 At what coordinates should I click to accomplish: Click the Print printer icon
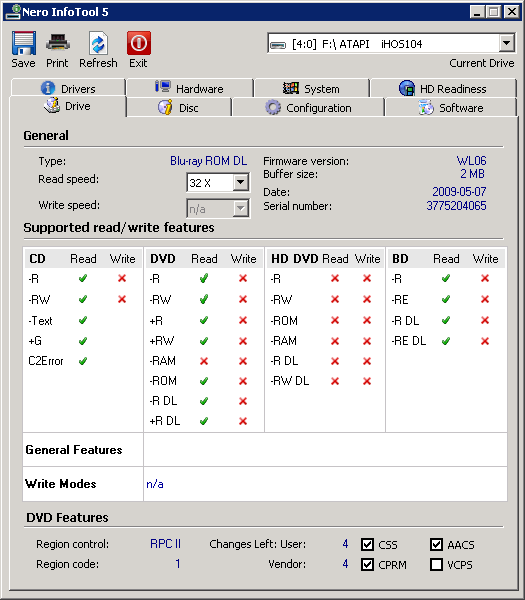(57, 43)
